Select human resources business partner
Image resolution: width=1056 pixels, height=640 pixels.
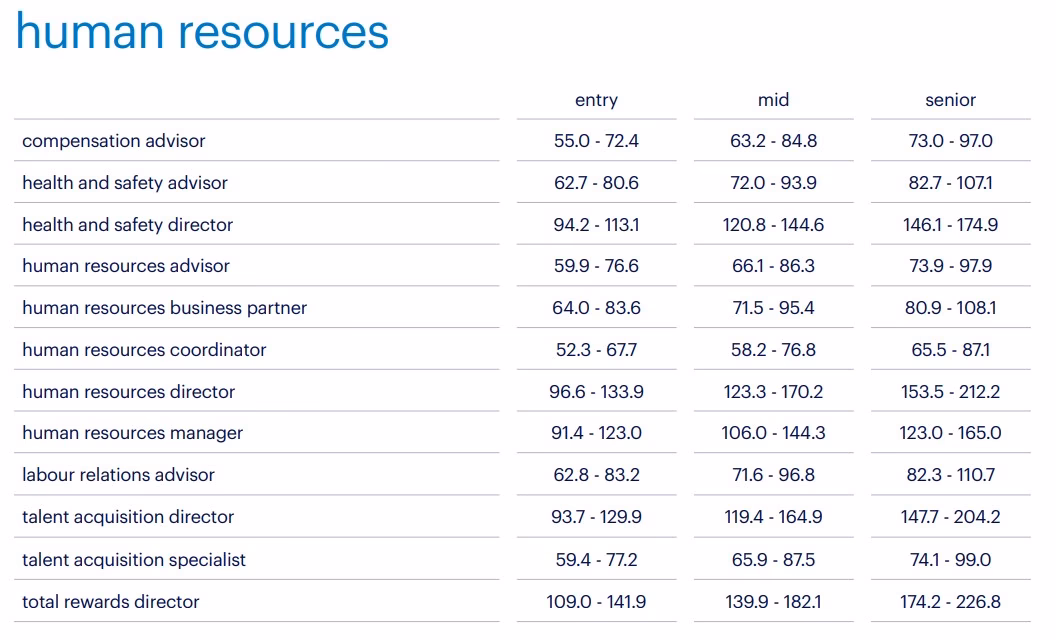coord(163,307)
